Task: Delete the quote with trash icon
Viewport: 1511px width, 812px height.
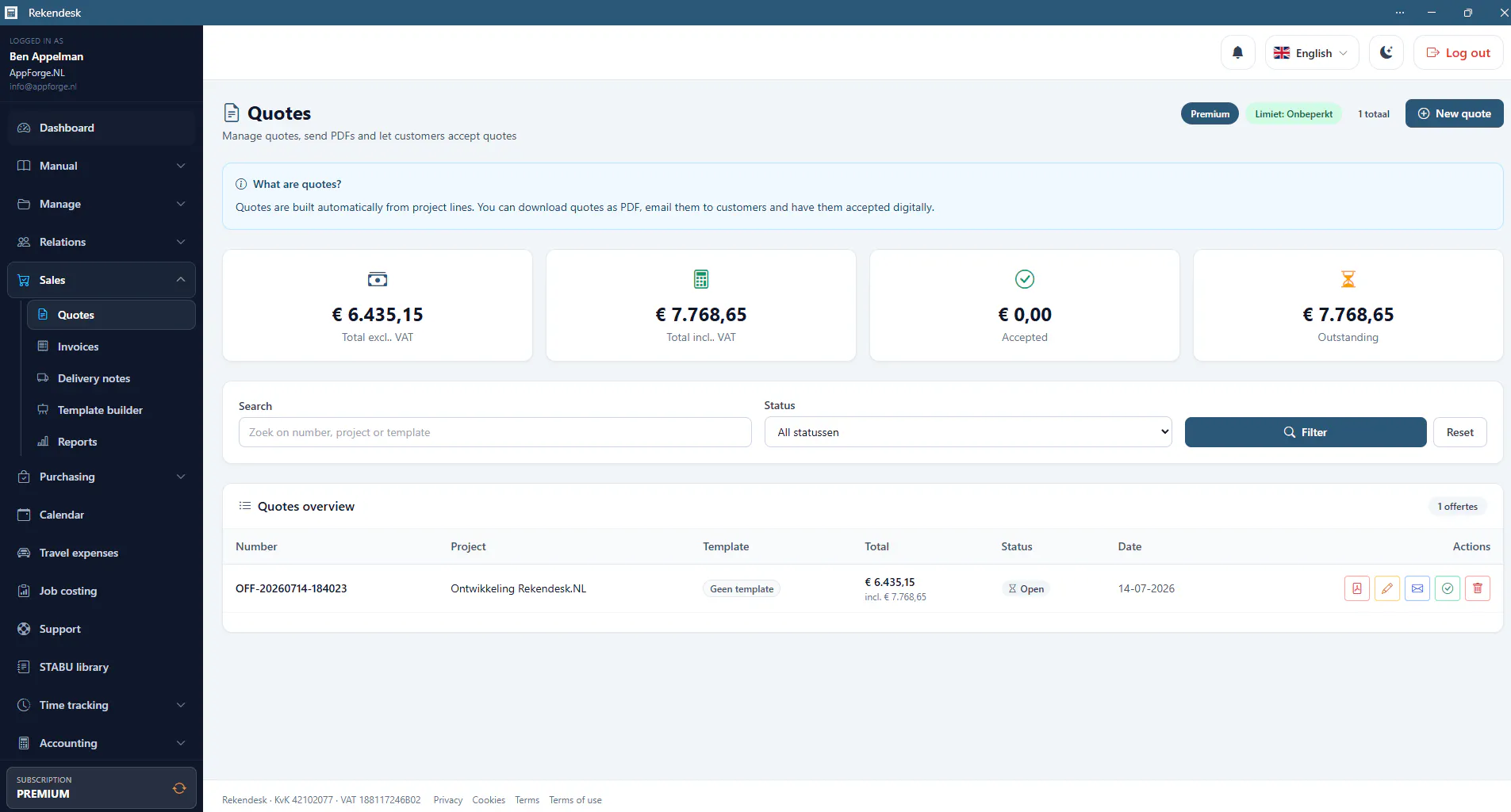Action: [1478, 588]
